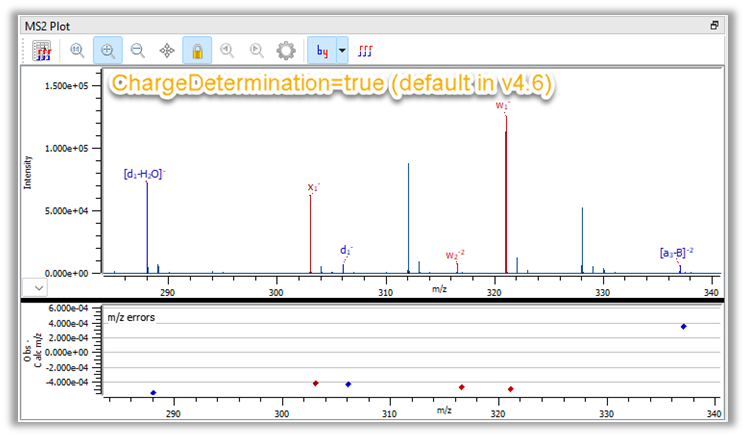746x437 pixels.
Task: Open the fragment table view icon
Action: click(42, 50)
